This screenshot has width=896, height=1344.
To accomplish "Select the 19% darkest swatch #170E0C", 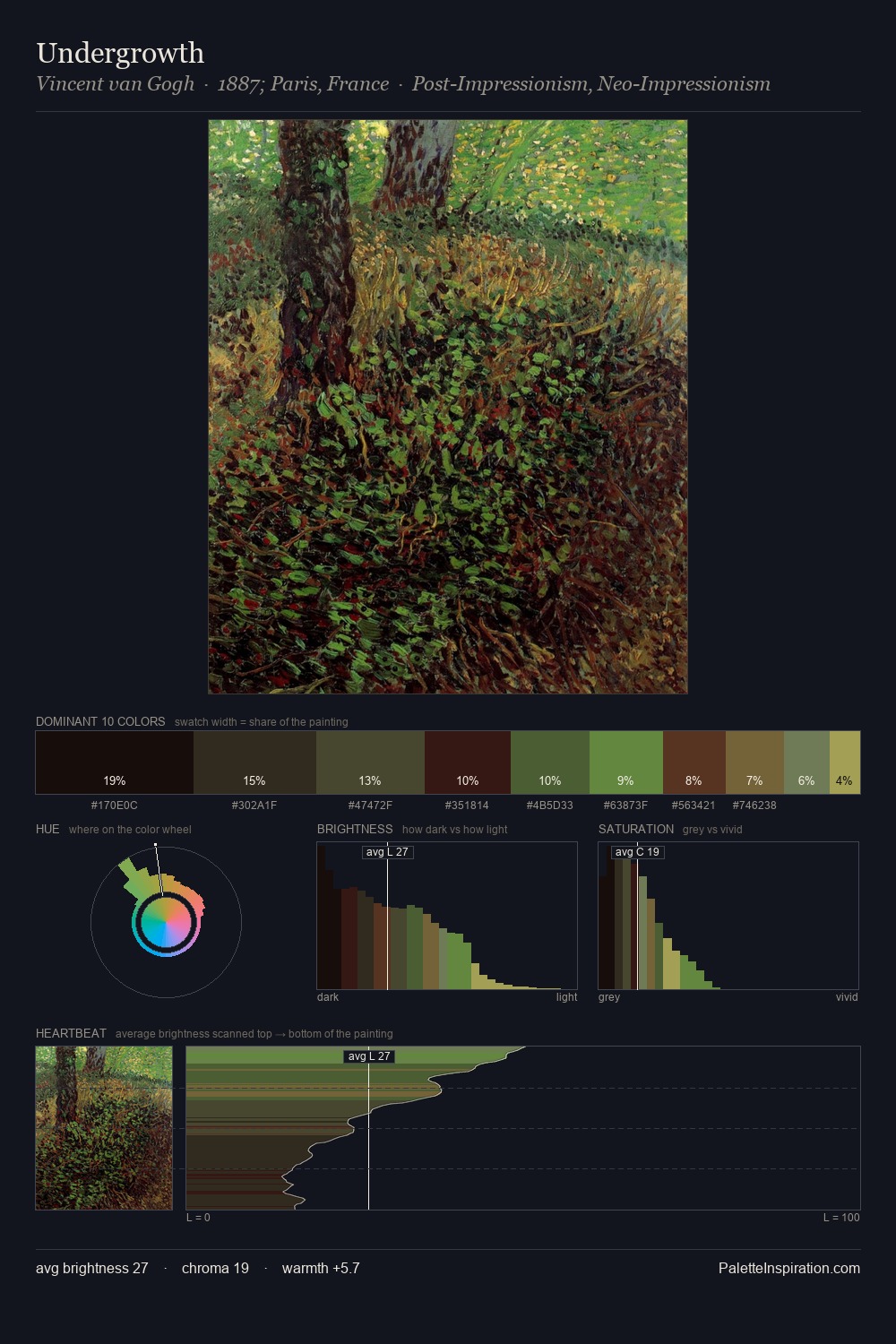I will pyautogui.click(x=115, y=762).
